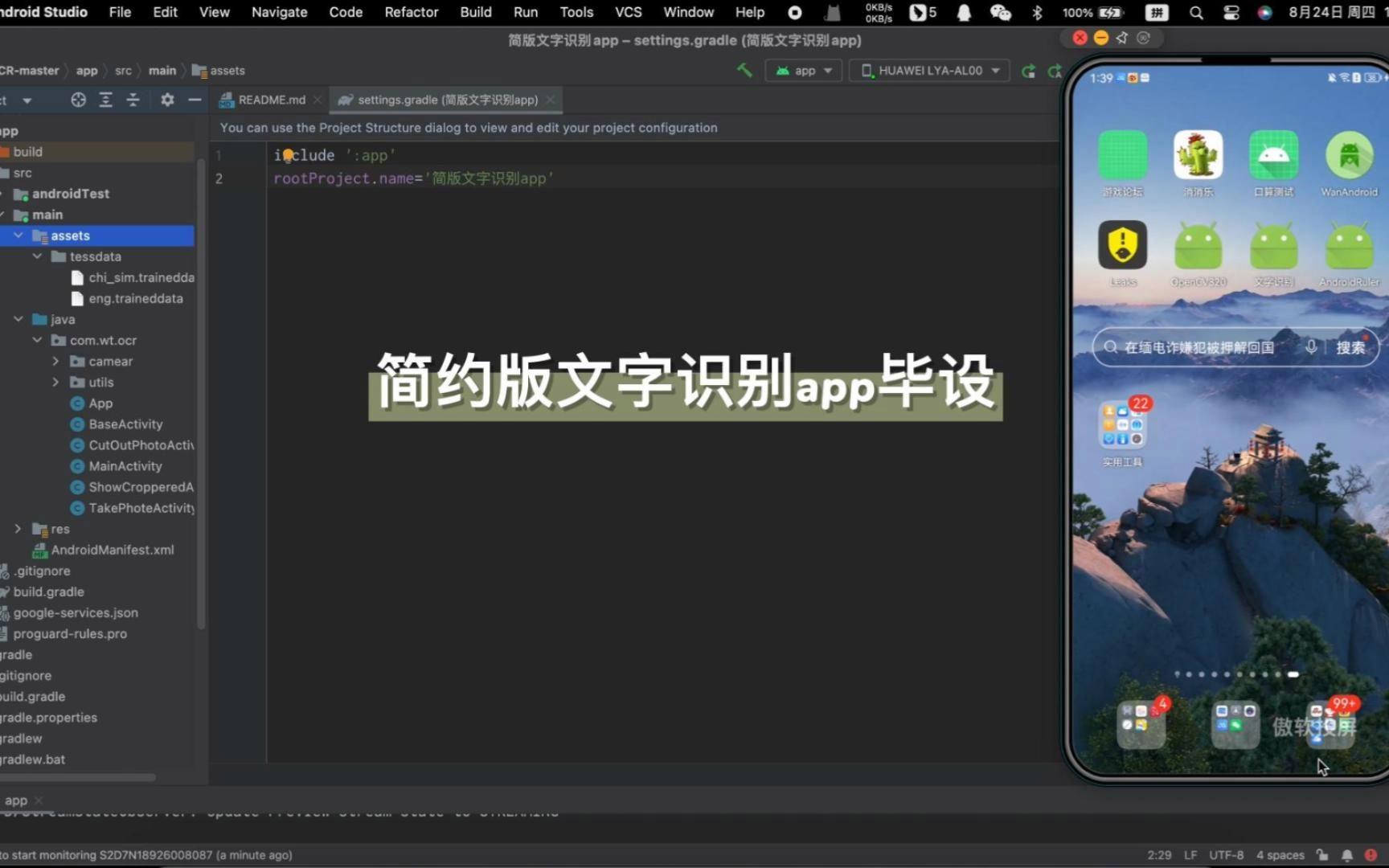This screenshot has height=868, width=1389.
Task: Click the Project panel vertical scrollbar
Action: tap(201, 394)
